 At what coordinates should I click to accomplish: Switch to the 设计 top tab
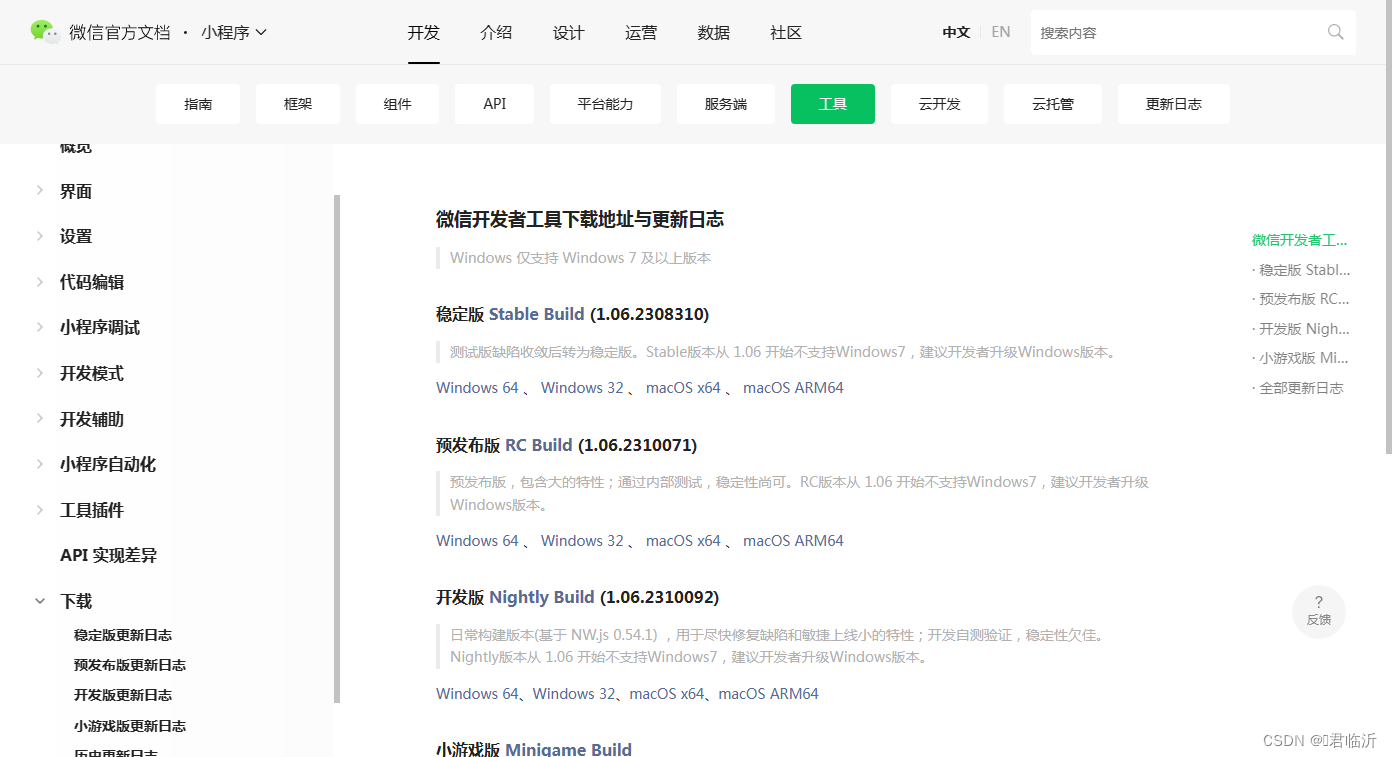(568, 32)
